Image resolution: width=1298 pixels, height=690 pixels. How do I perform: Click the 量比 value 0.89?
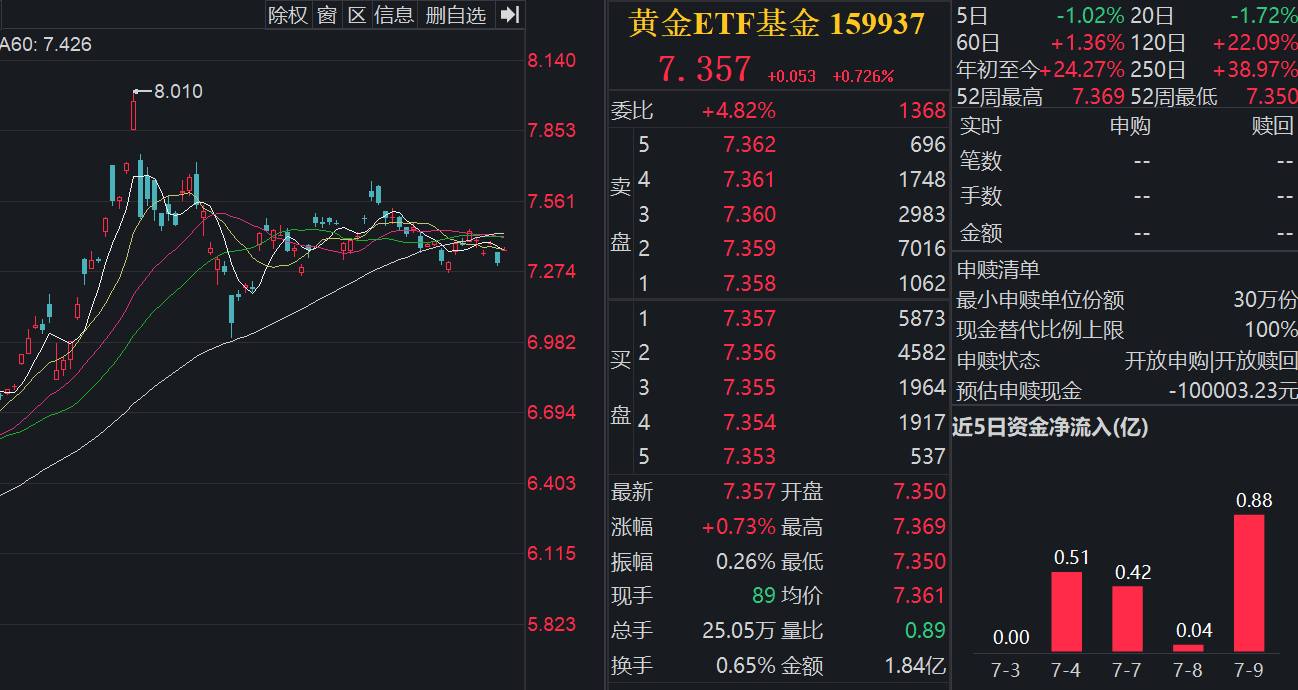click(926, 631)
